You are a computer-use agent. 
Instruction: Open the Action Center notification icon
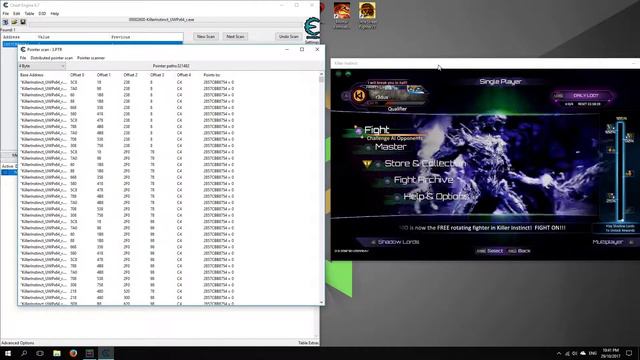pos(629,353)
